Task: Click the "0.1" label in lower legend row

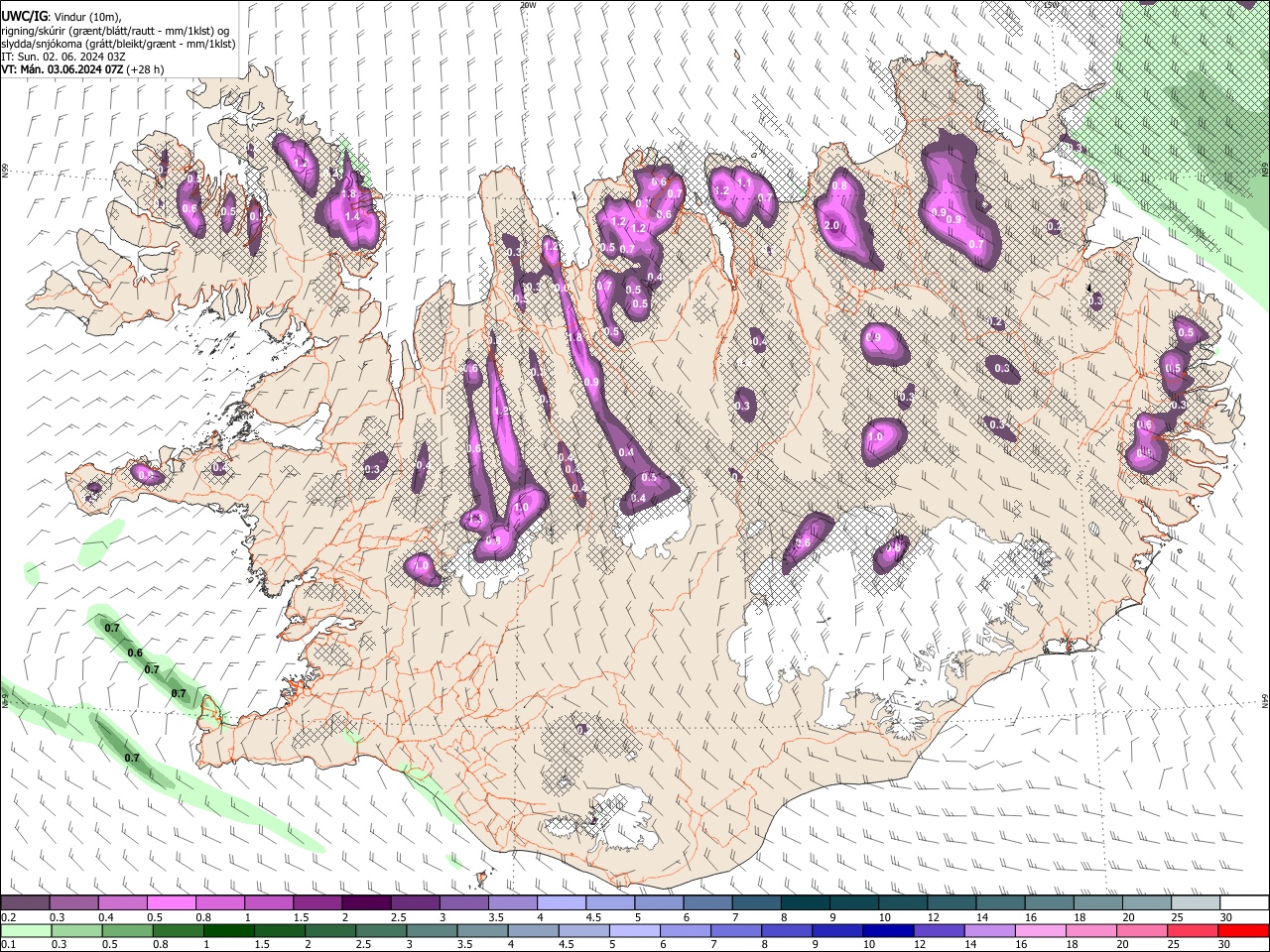Action: (9, 945)
